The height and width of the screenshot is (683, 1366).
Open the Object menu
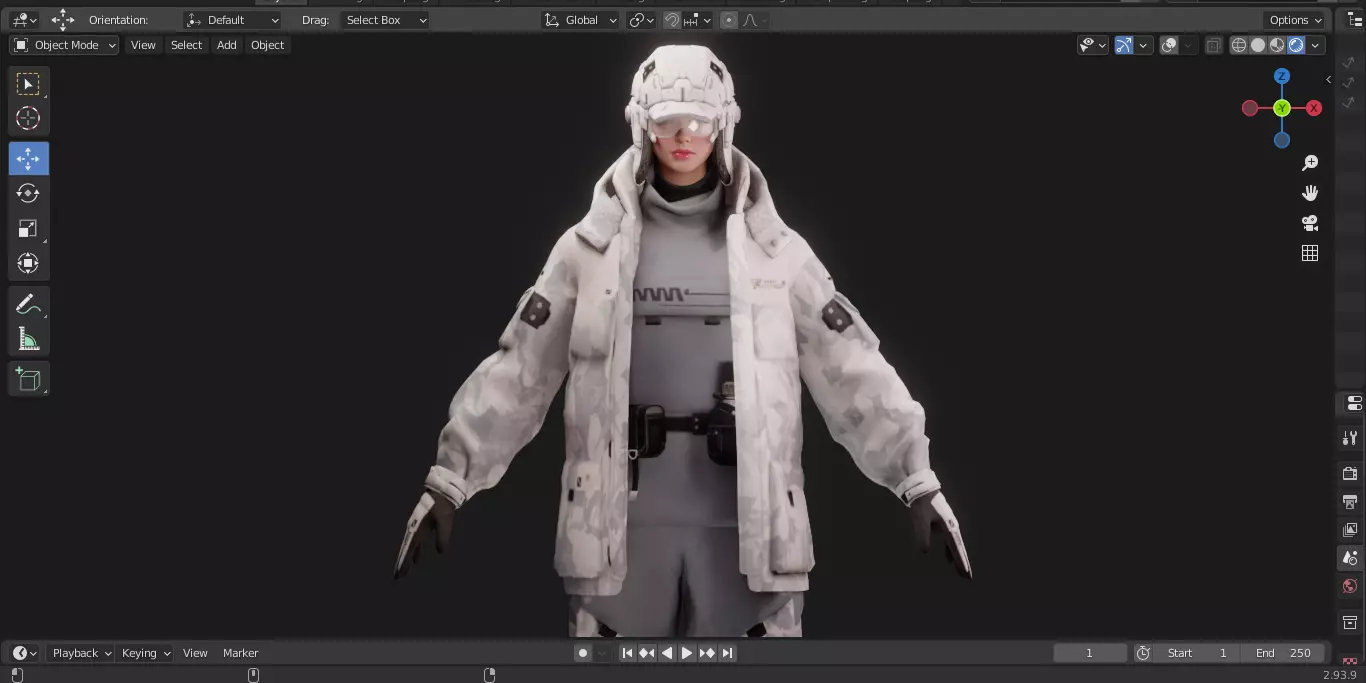pos(267,45)
